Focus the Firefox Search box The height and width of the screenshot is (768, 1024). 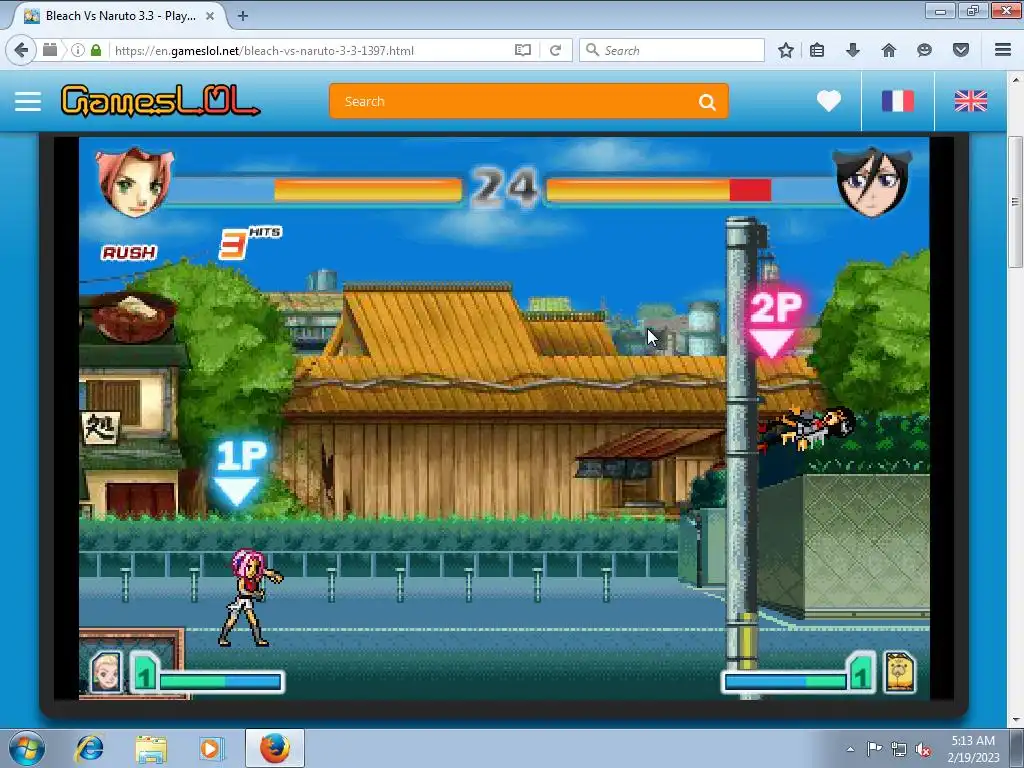click(672, 50)
